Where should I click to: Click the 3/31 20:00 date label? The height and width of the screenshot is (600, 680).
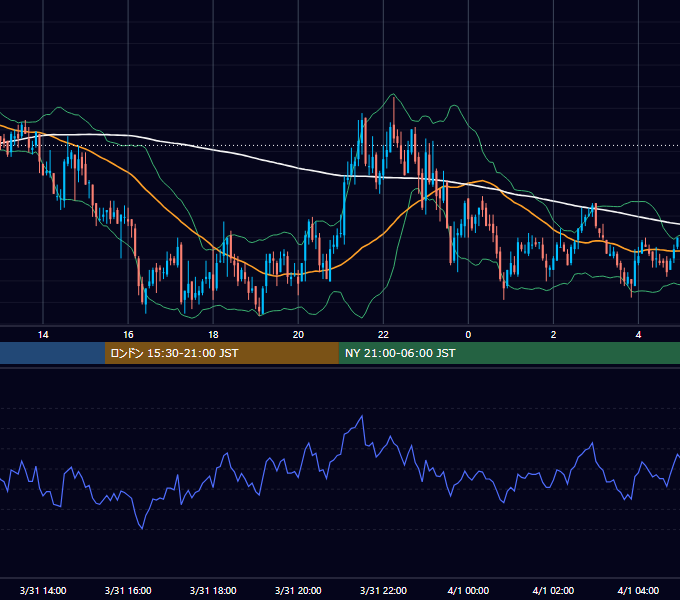pyautogui.click(x=298, y=590)
